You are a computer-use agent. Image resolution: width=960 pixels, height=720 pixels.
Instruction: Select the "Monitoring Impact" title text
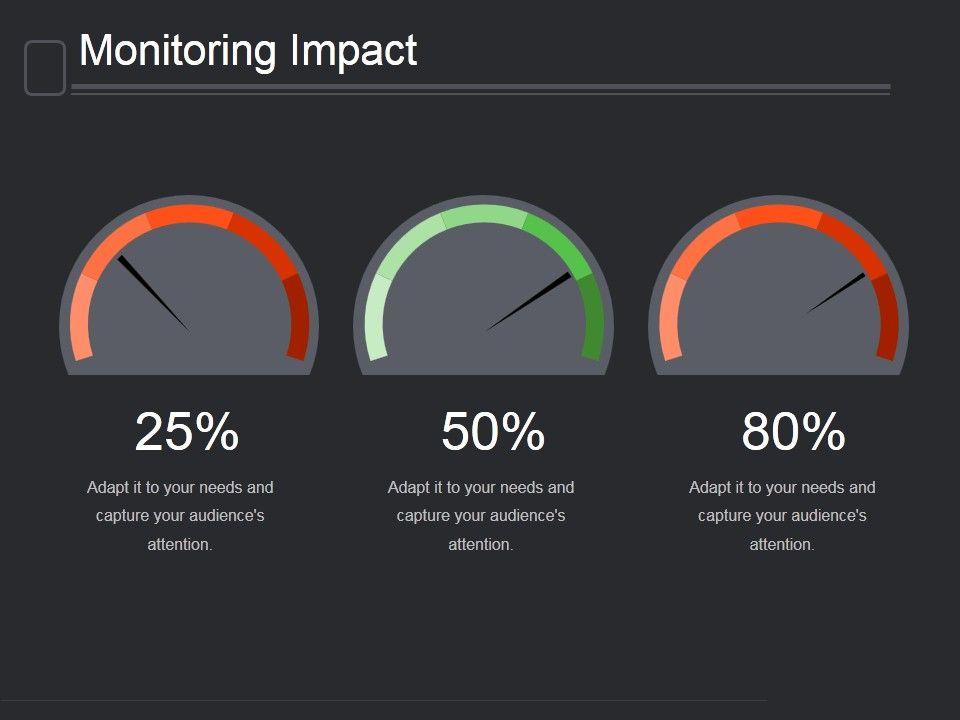tap(248, 50)
